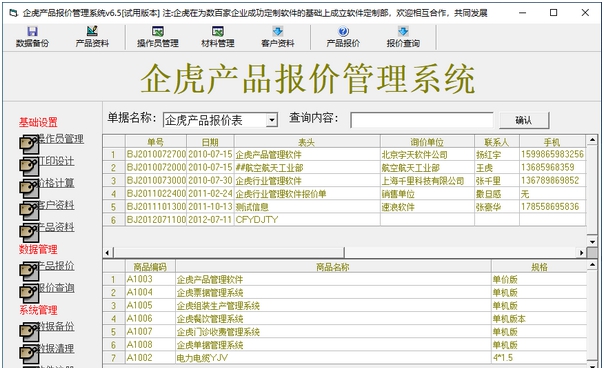Open sidebar link 产品资料
The width and height of the screenshot is (604, 368).
(56, 227)
